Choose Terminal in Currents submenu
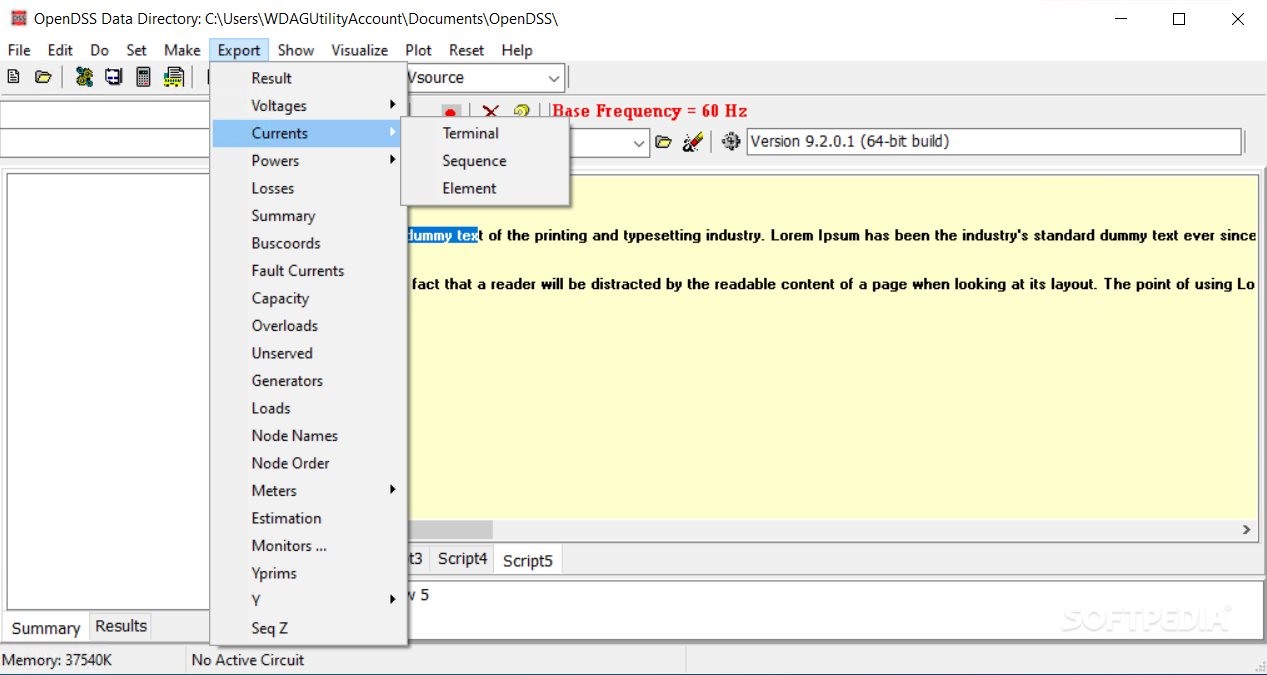The height and width of the screenshot is (675, 1267). click(485, 133)
